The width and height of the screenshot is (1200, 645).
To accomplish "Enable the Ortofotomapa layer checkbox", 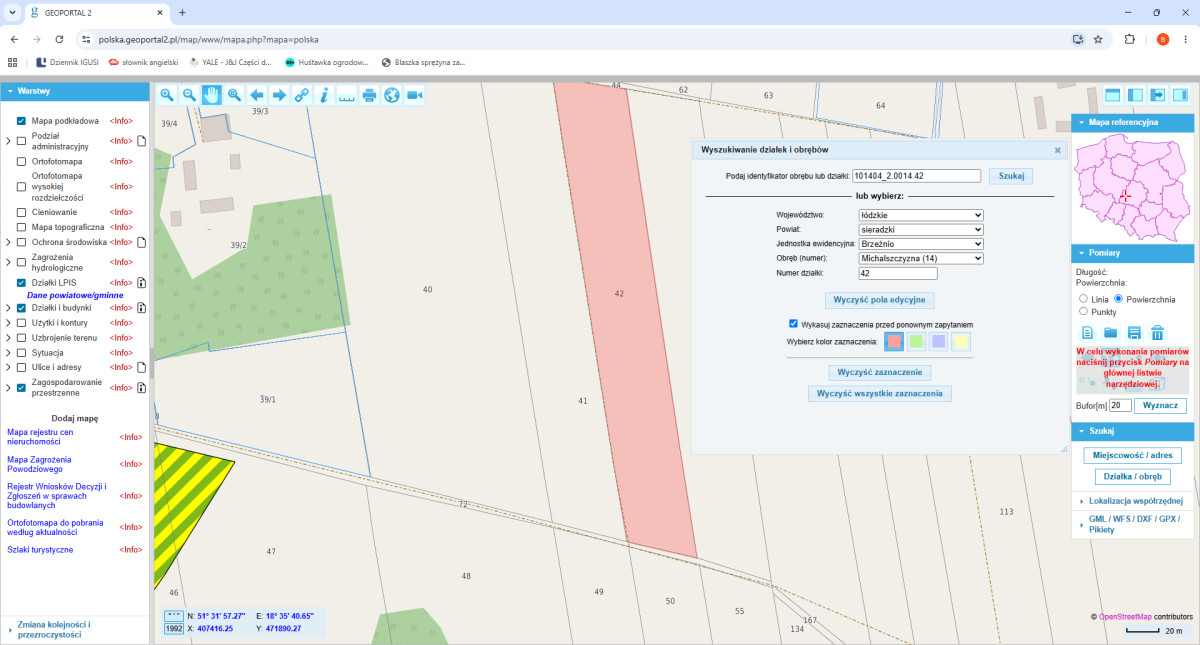I will pos(21,161).
